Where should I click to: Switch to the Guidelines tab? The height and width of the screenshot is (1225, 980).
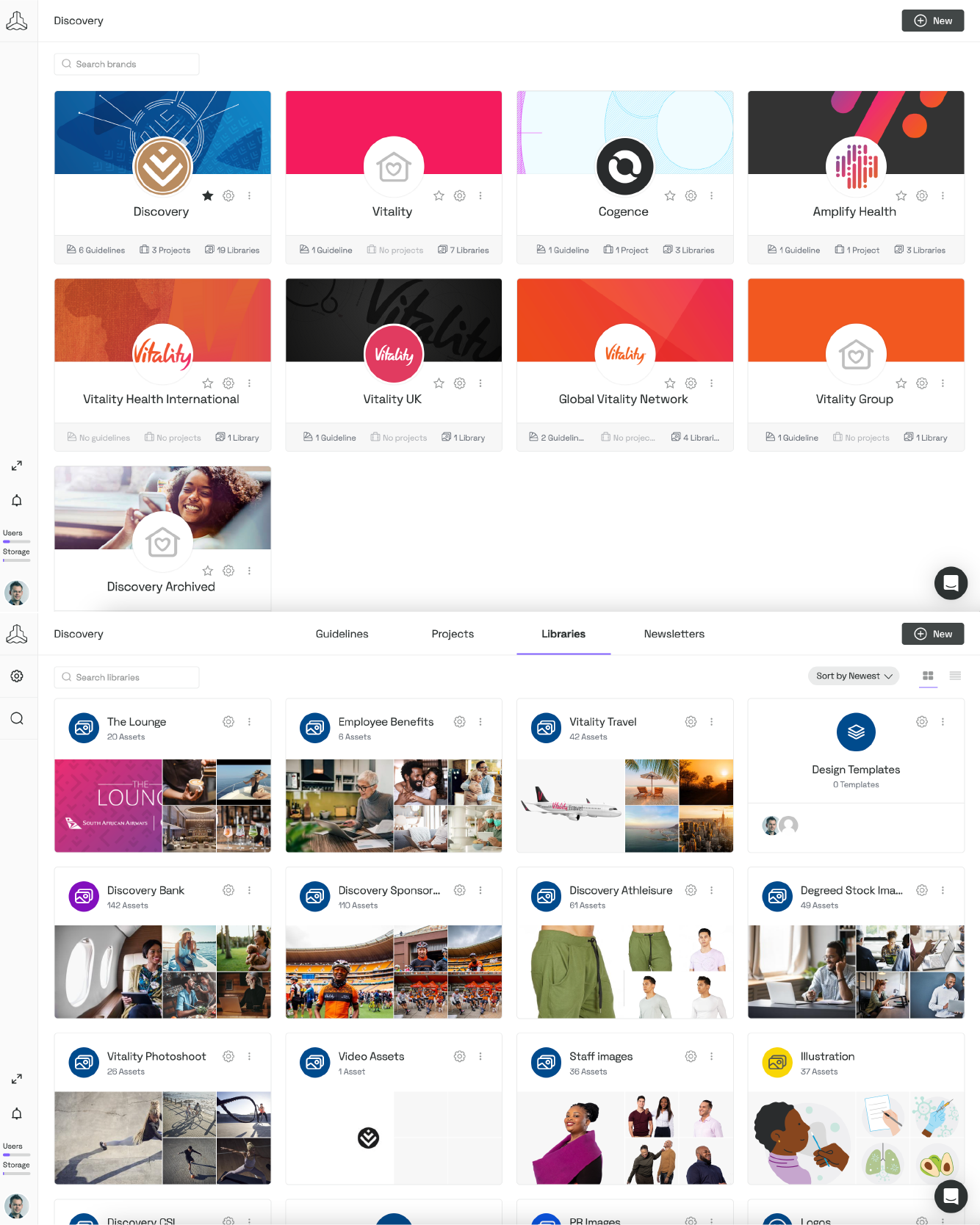coord(342,634)
